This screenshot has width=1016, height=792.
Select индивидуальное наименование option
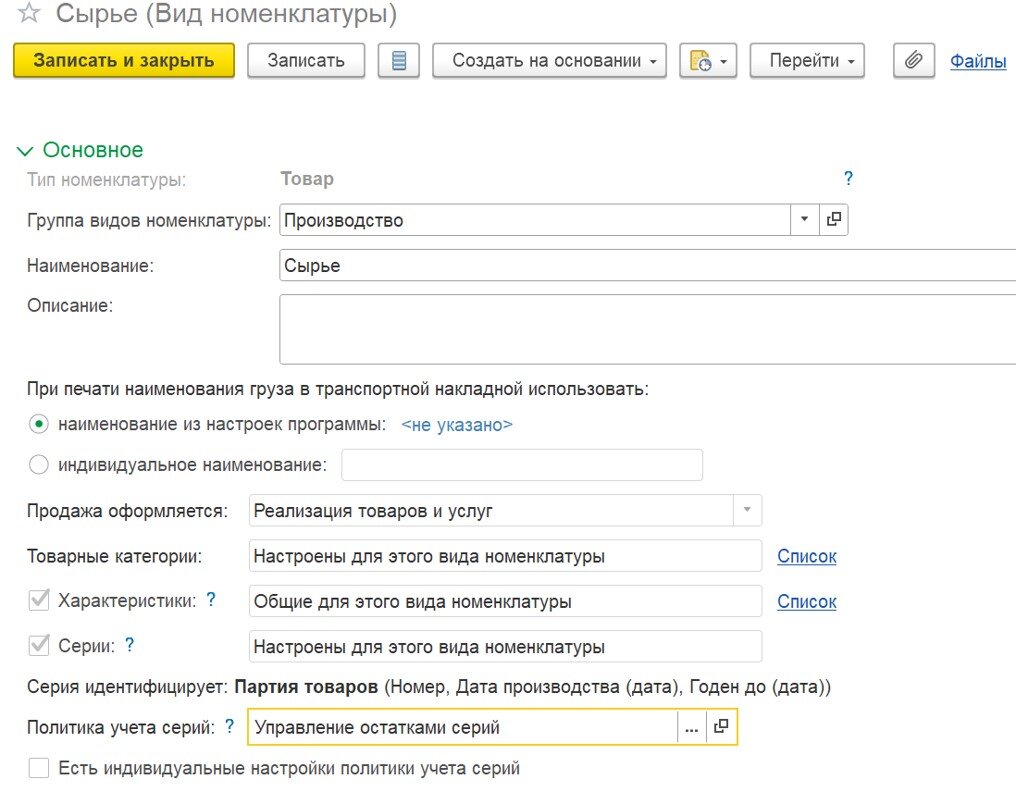coord(37,464)
